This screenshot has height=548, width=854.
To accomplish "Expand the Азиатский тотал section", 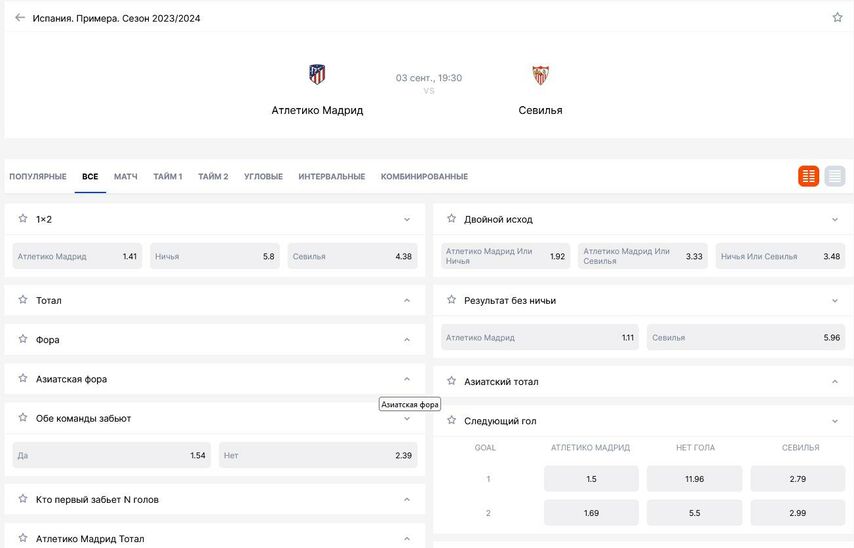I will [835, 381].
